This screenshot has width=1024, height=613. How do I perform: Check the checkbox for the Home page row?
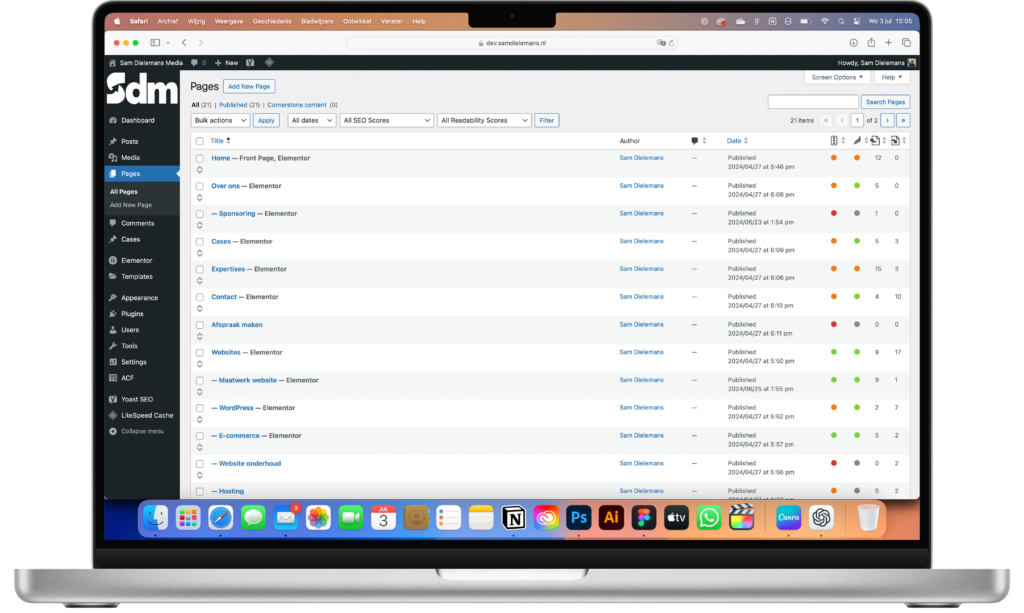click(199, 157)
